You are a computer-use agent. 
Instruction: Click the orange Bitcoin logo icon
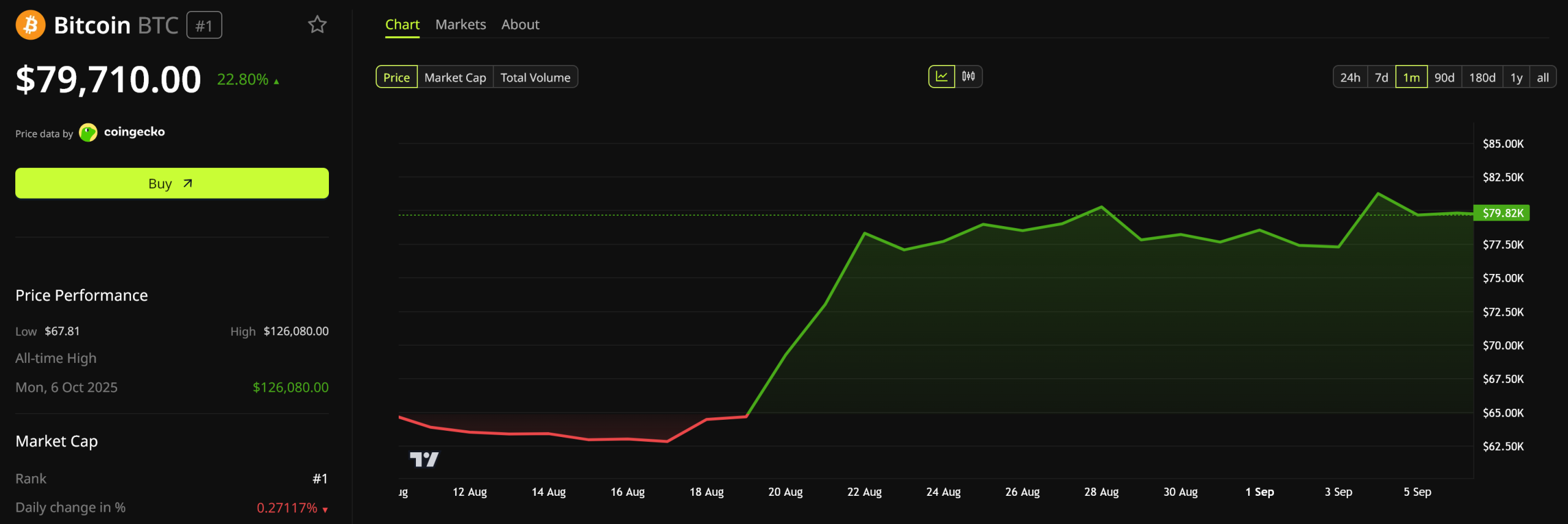pyautogui.click(x=31, y=25)
